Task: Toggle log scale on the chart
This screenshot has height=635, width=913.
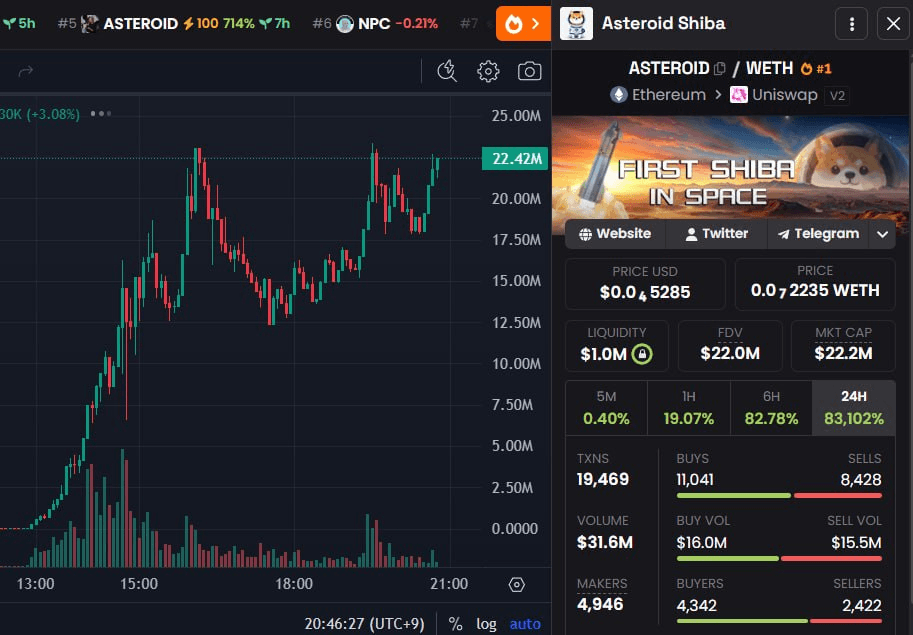Action: click(486, 624)
